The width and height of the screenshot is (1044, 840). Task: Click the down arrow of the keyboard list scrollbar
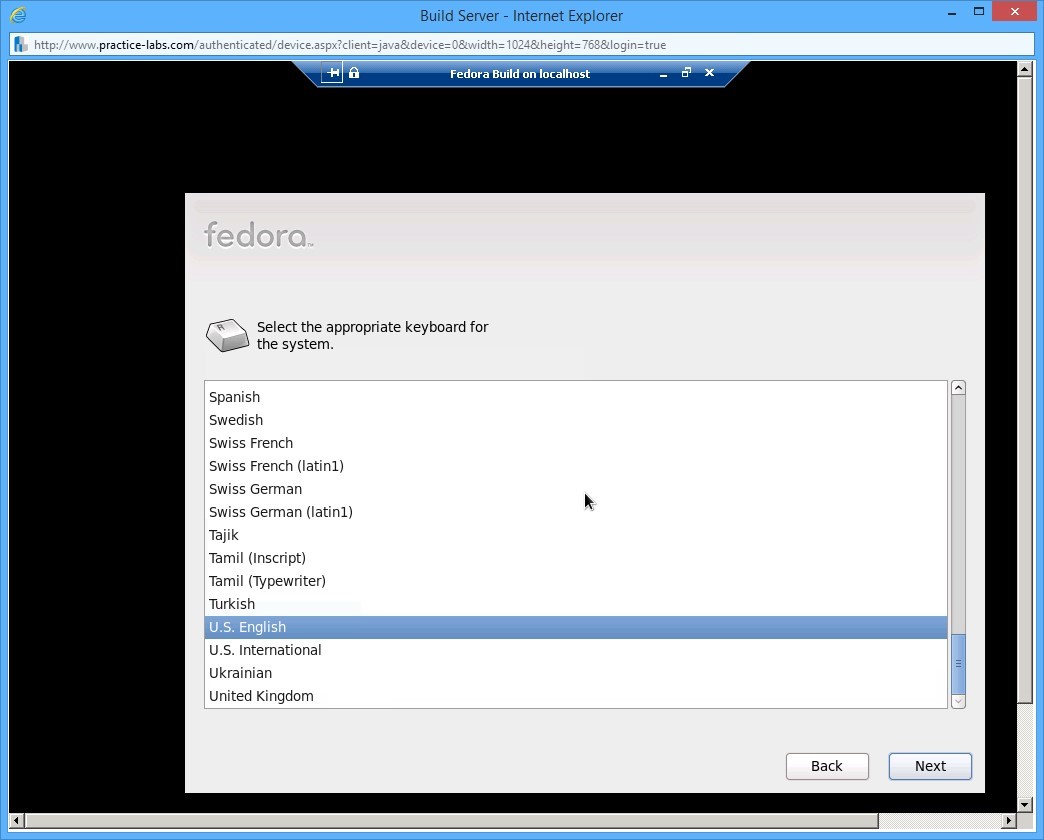pos(958,701)
